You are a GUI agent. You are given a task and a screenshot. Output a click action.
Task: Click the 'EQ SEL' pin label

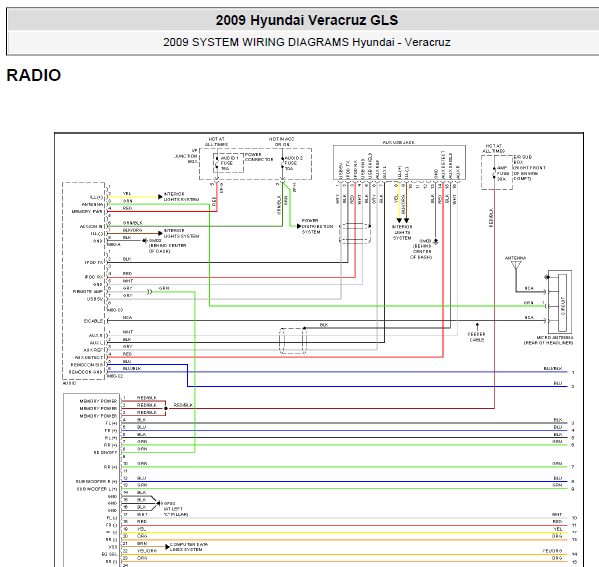(109, 554)
